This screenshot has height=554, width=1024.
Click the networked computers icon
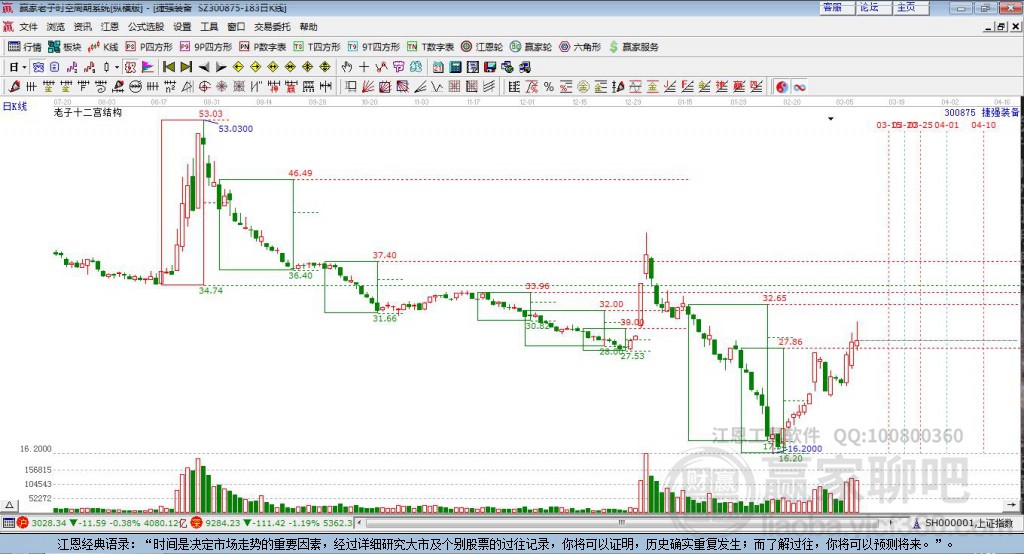click(507, 67)
